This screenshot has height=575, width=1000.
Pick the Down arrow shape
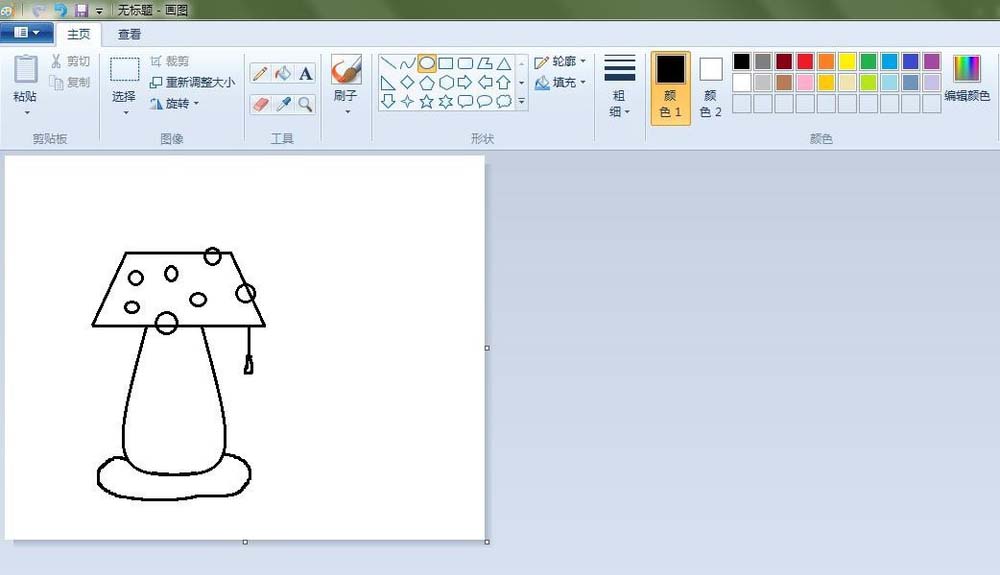[388, 101]
